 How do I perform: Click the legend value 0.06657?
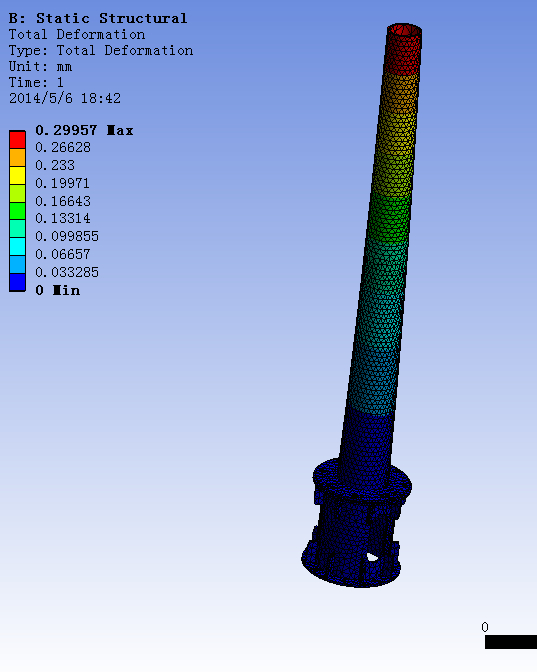63,255
